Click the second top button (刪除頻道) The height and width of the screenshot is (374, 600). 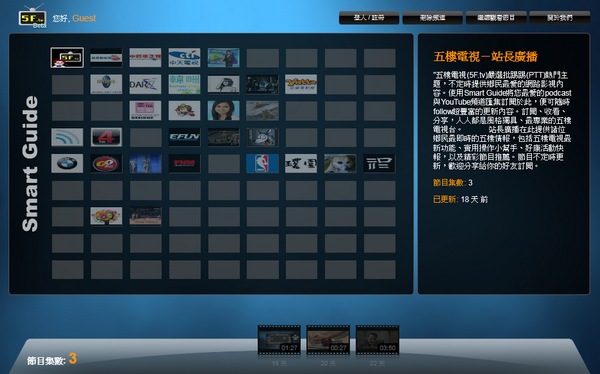(x=432, y=18)
